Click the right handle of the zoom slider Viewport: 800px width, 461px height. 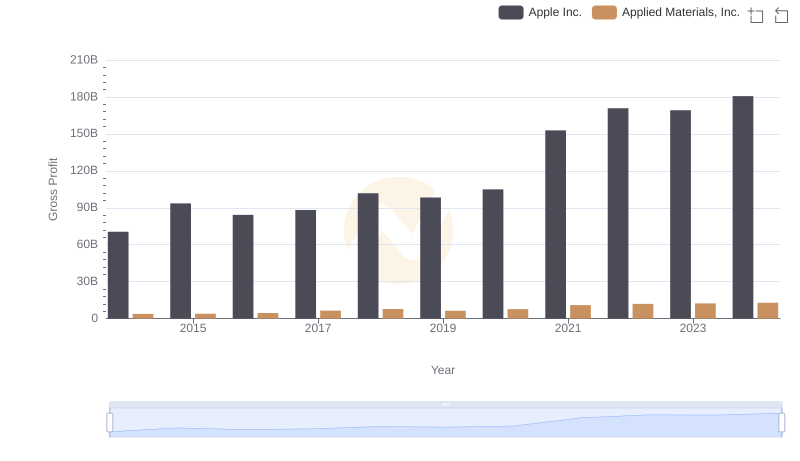coord(781,423)
